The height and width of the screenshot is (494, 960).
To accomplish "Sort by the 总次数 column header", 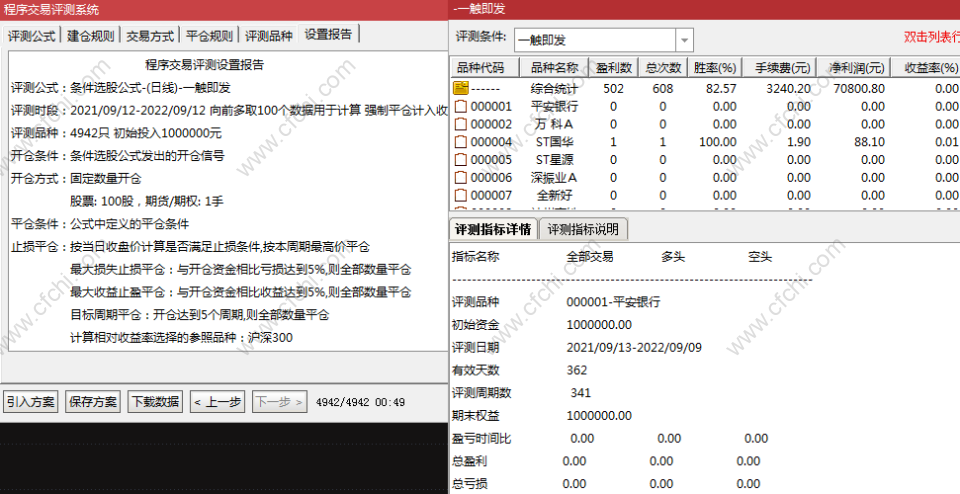I will pos(663,67).
